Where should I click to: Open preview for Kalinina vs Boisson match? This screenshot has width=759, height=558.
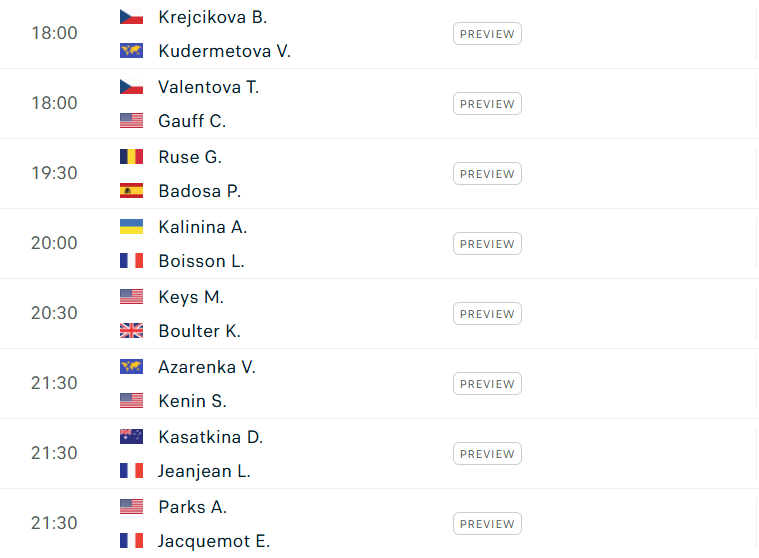(x=487, y=244)
